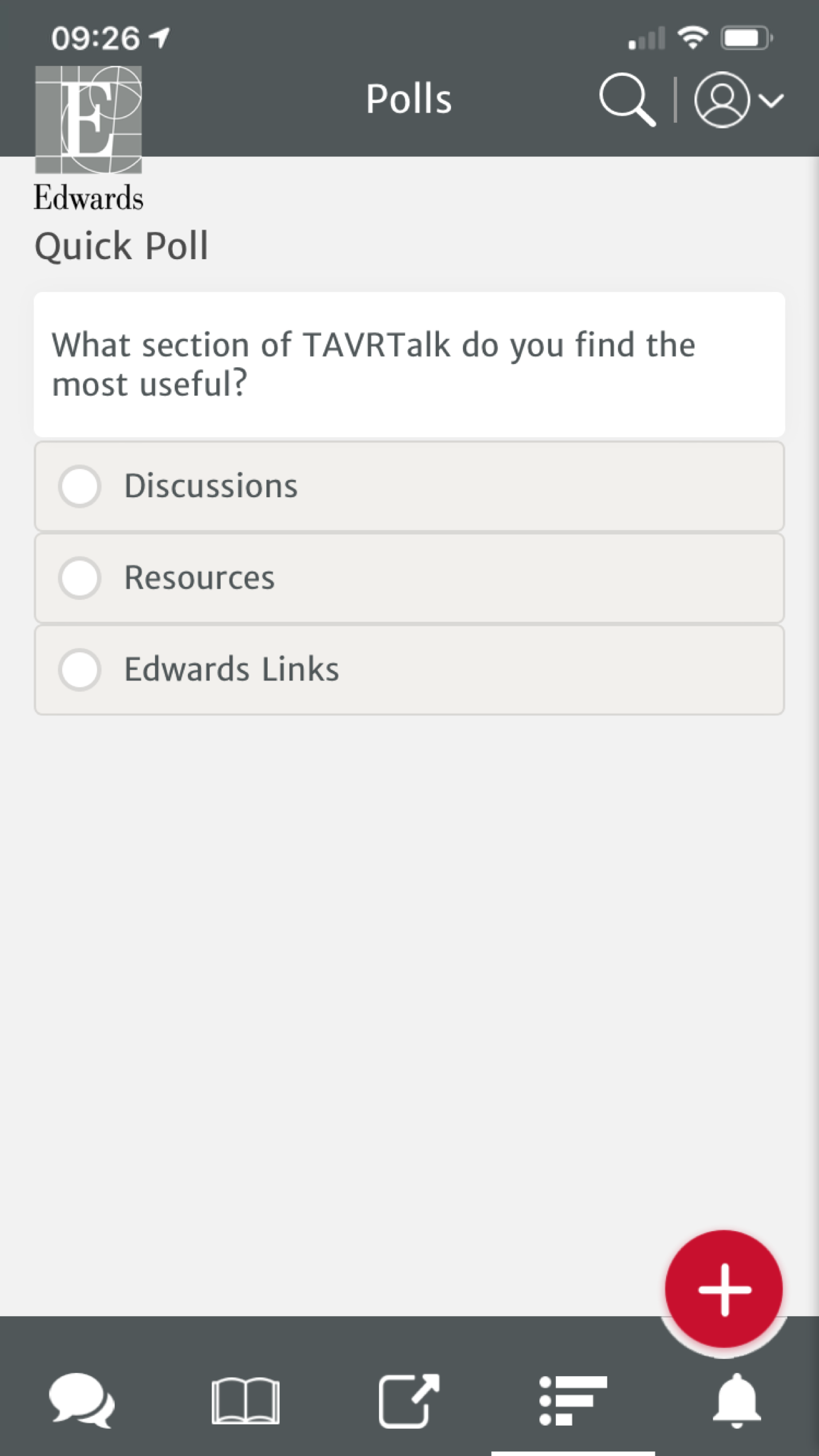This screenshot has height=1456, width=819.
Task: Select the Edwards Links radio button
Action: [x=80, y=670]
